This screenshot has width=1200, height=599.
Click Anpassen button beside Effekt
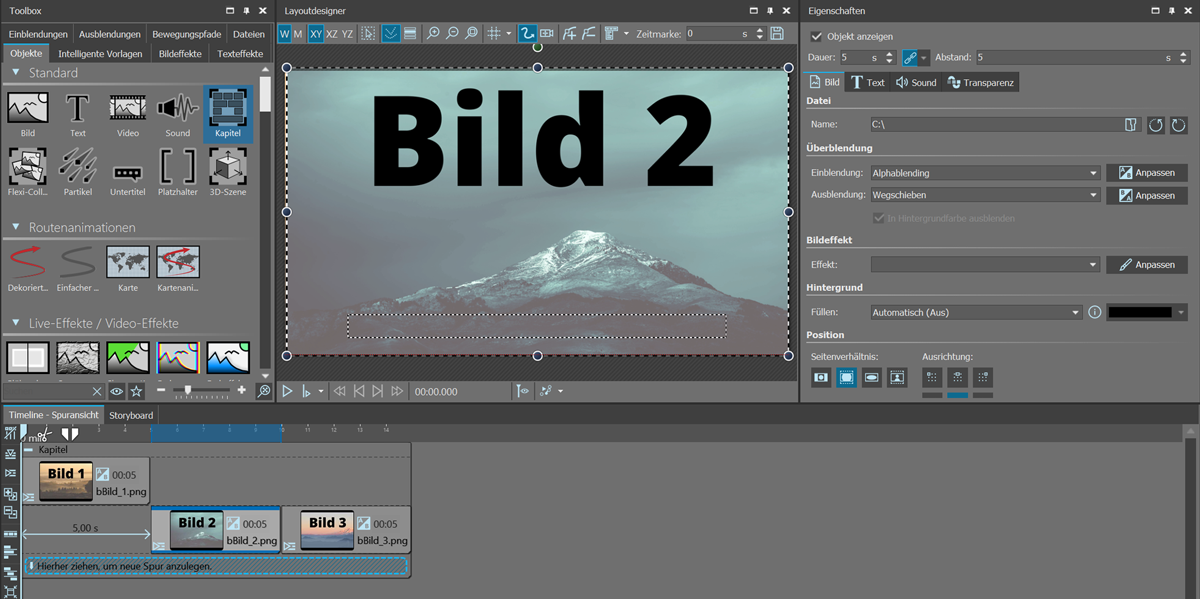pos(1146,265)
